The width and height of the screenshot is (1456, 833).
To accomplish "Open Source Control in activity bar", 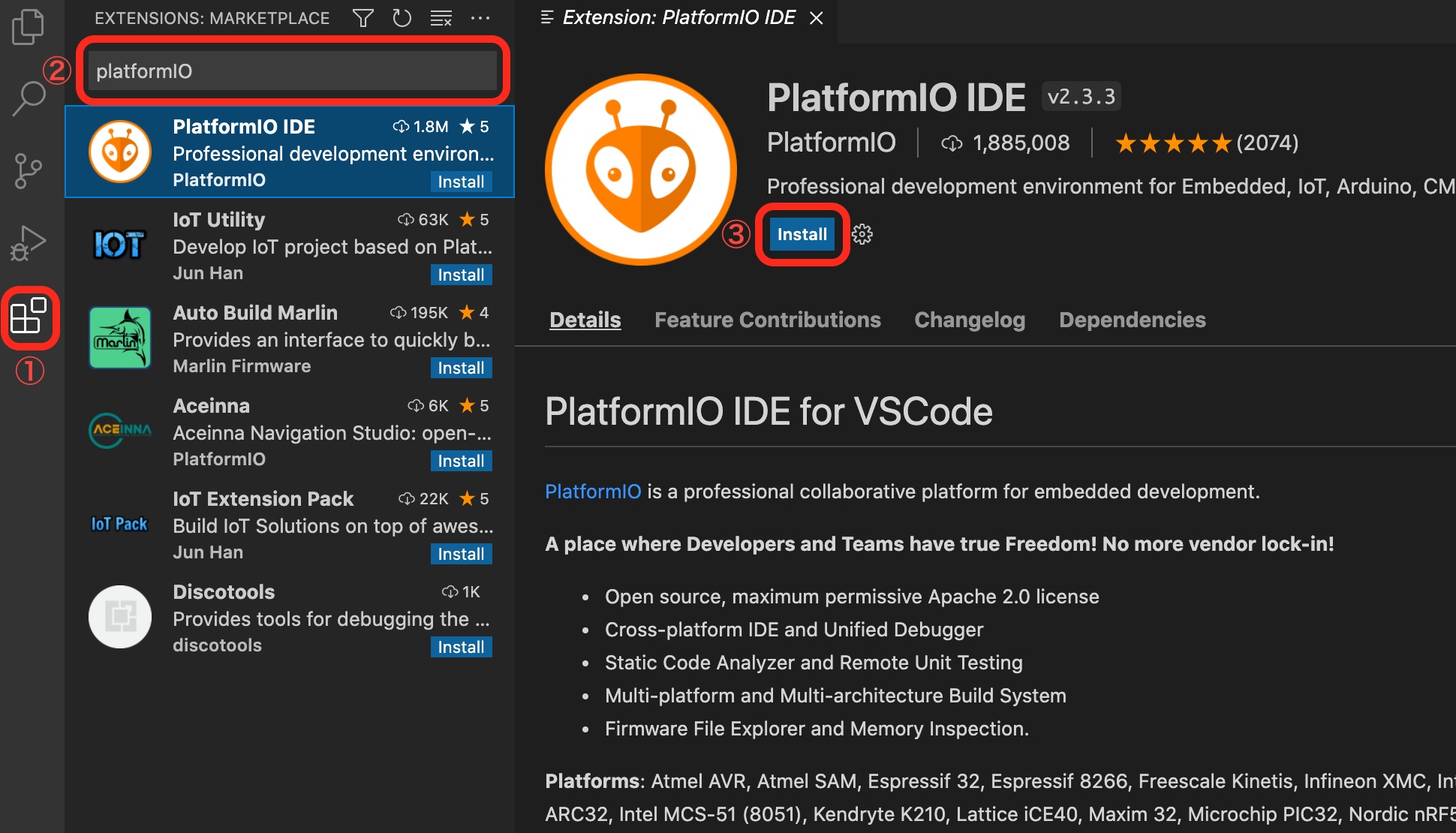I will (x=30, y=170).
